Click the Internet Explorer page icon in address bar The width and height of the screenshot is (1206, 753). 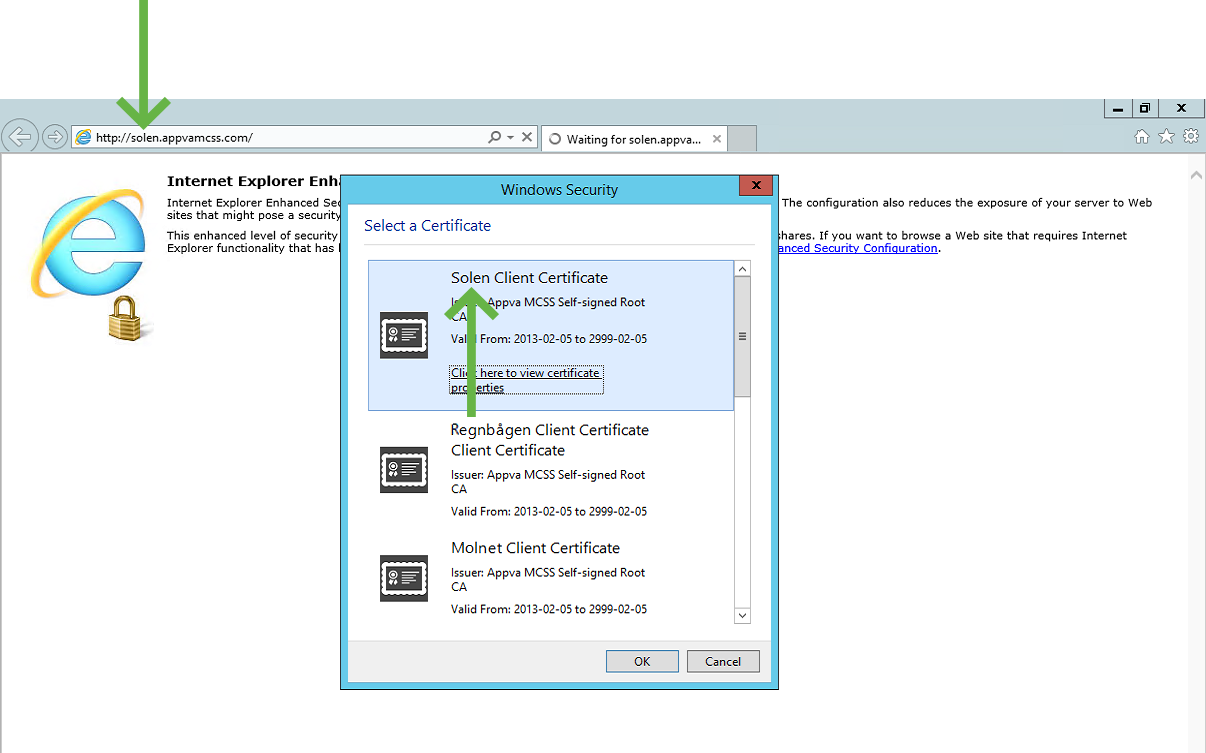coord(83,137)
